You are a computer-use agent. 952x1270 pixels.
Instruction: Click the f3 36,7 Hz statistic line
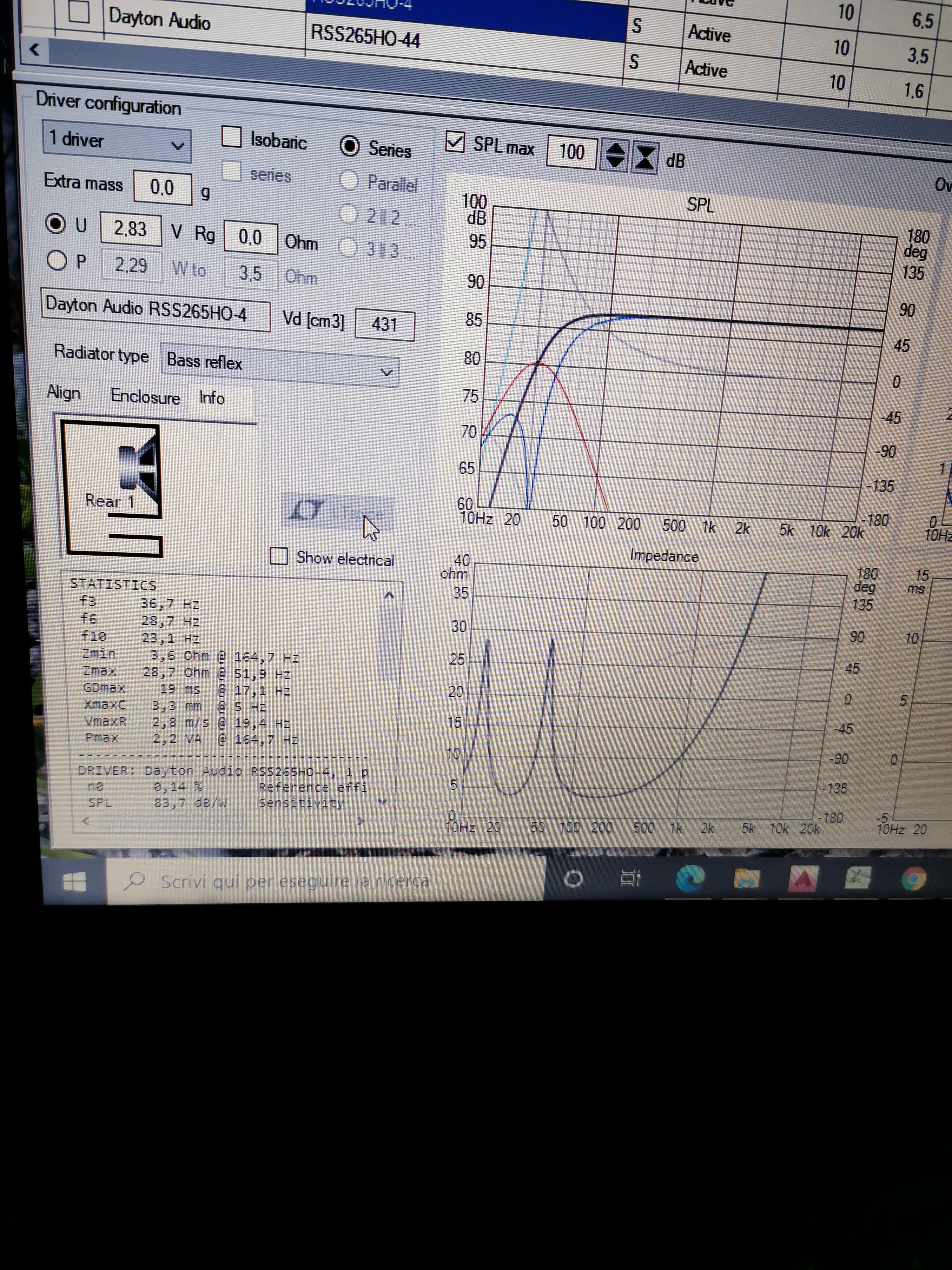[139, 603]
